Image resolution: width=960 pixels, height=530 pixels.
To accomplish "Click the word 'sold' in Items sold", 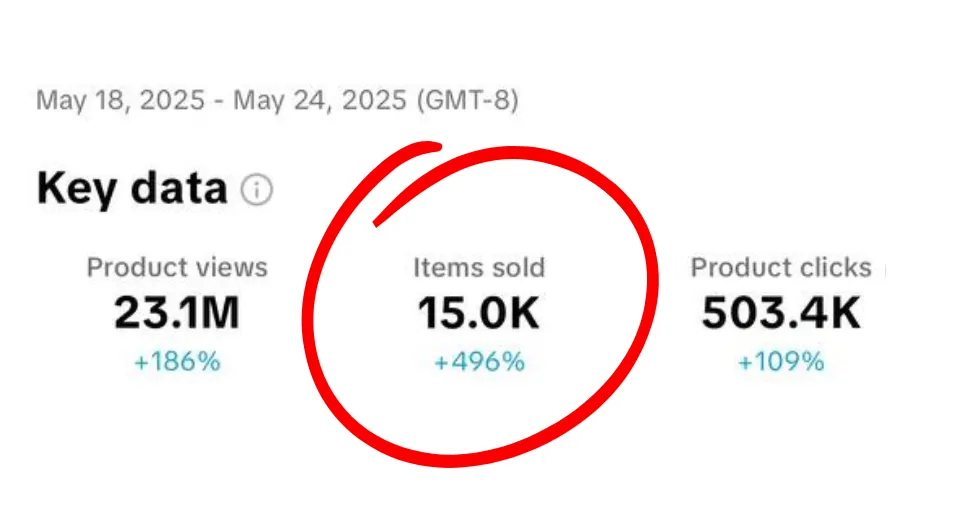I will pos(512,268).
